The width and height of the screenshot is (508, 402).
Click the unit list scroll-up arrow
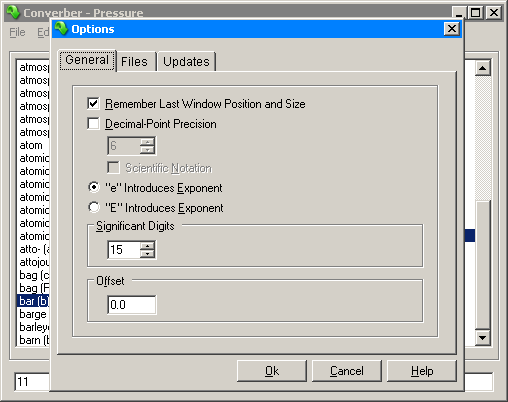point(482,68)
